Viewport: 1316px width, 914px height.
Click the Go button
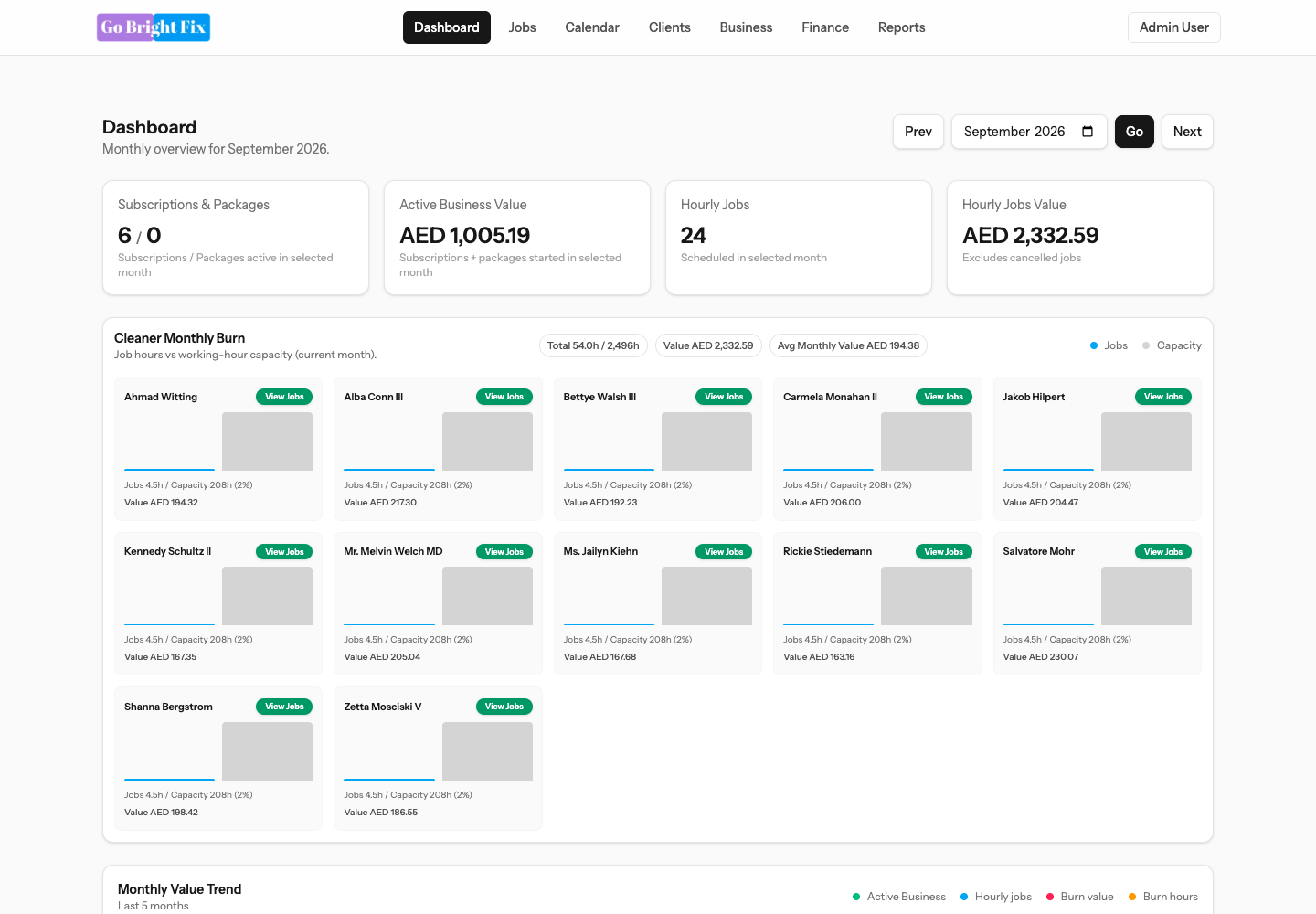(x=1134, y=132)
